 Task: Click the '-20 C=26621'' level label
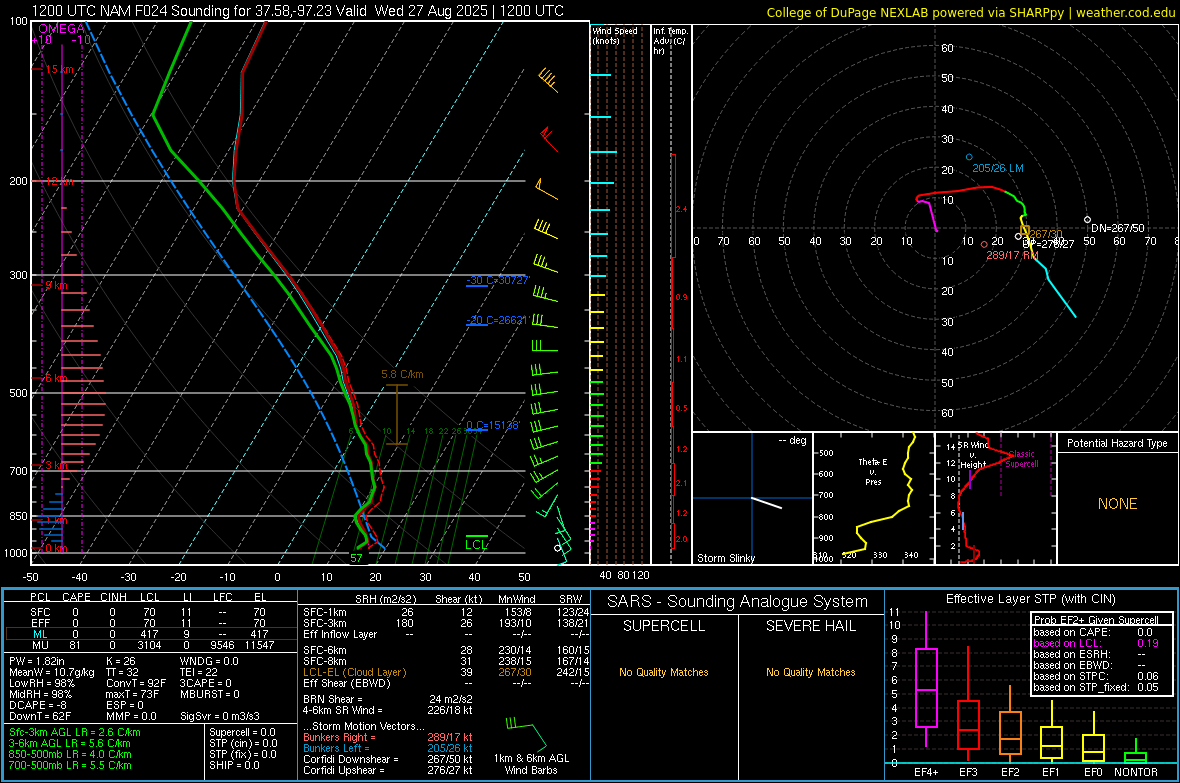click(497, 320)
